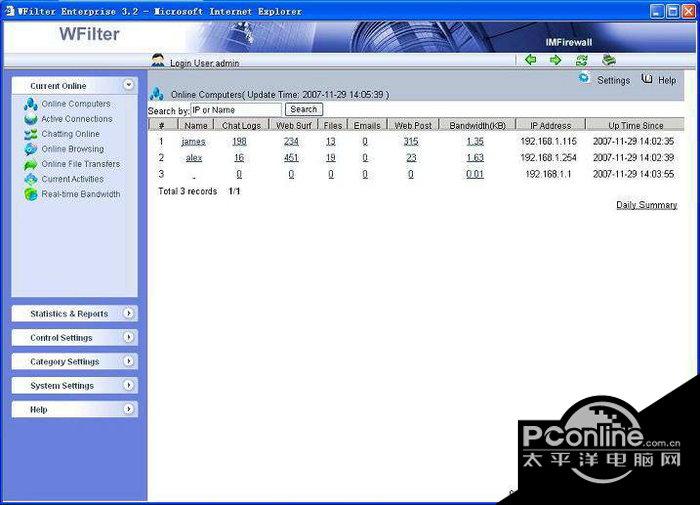
Task: Open james files count 13
Action: pyautogui.click(x=330, y=142)
